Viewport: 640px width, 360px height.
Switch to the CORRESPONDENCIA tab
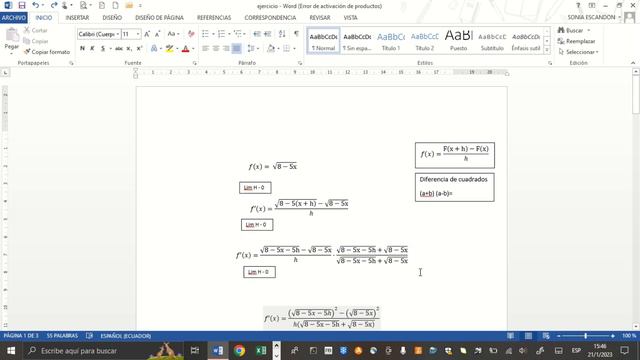point(270,18)
